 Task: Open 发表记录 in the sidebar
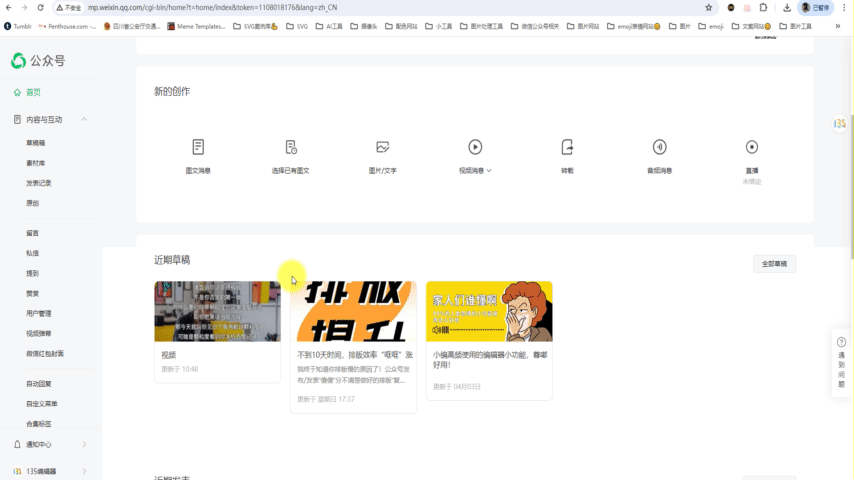[39, 183]
